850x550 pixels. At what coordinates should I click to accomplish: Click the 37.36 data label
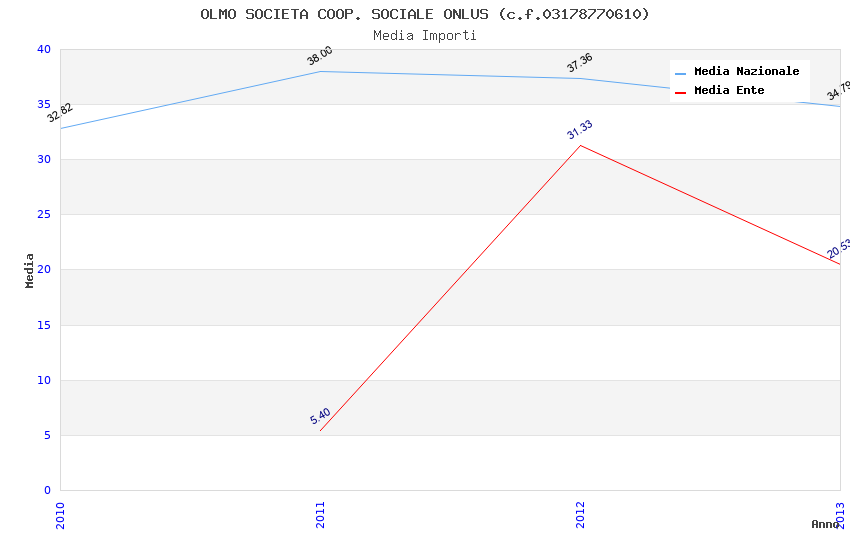tap(580, 63)
